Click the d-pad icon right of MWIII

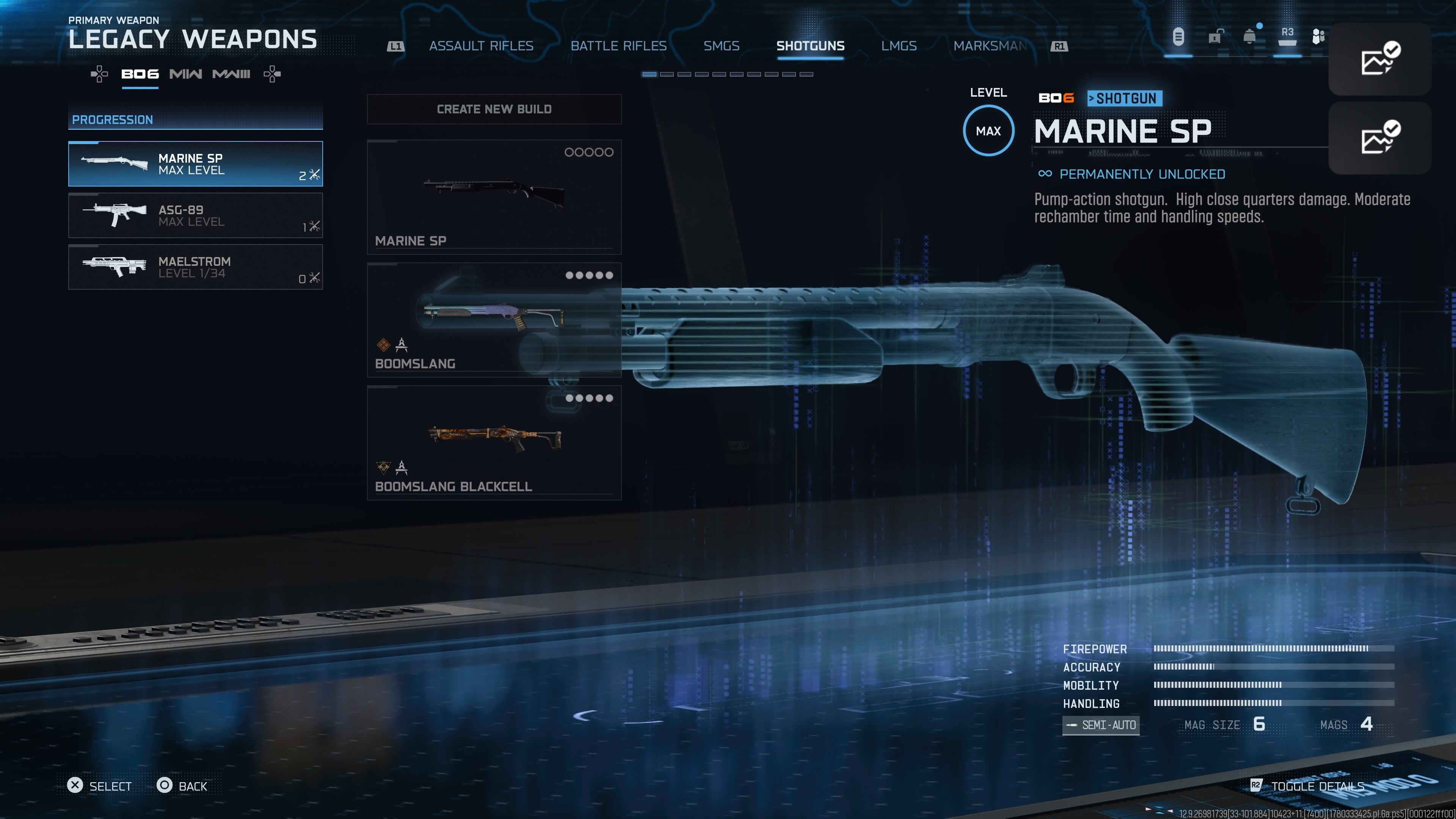point(272,74)
